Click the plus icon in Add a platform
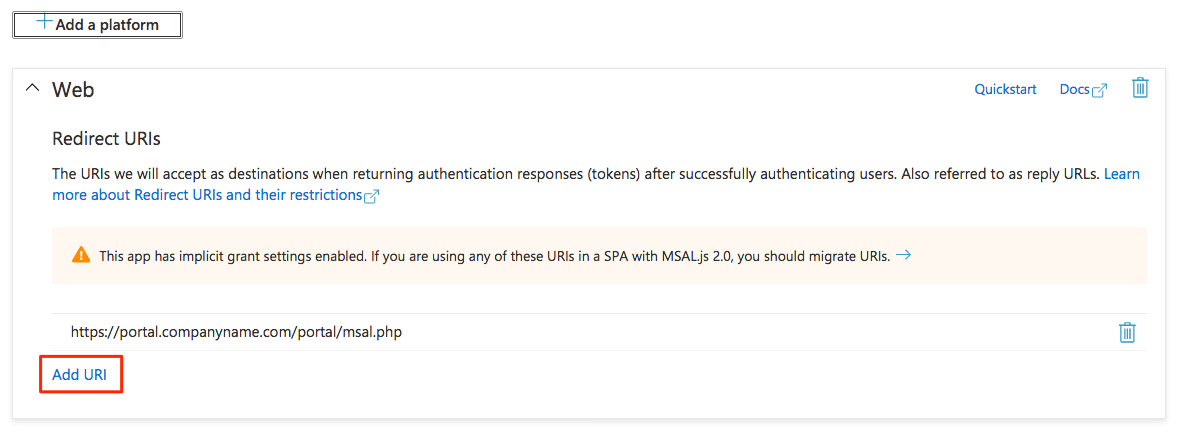This screenshot has width=1183, height=436. [44, 22]
